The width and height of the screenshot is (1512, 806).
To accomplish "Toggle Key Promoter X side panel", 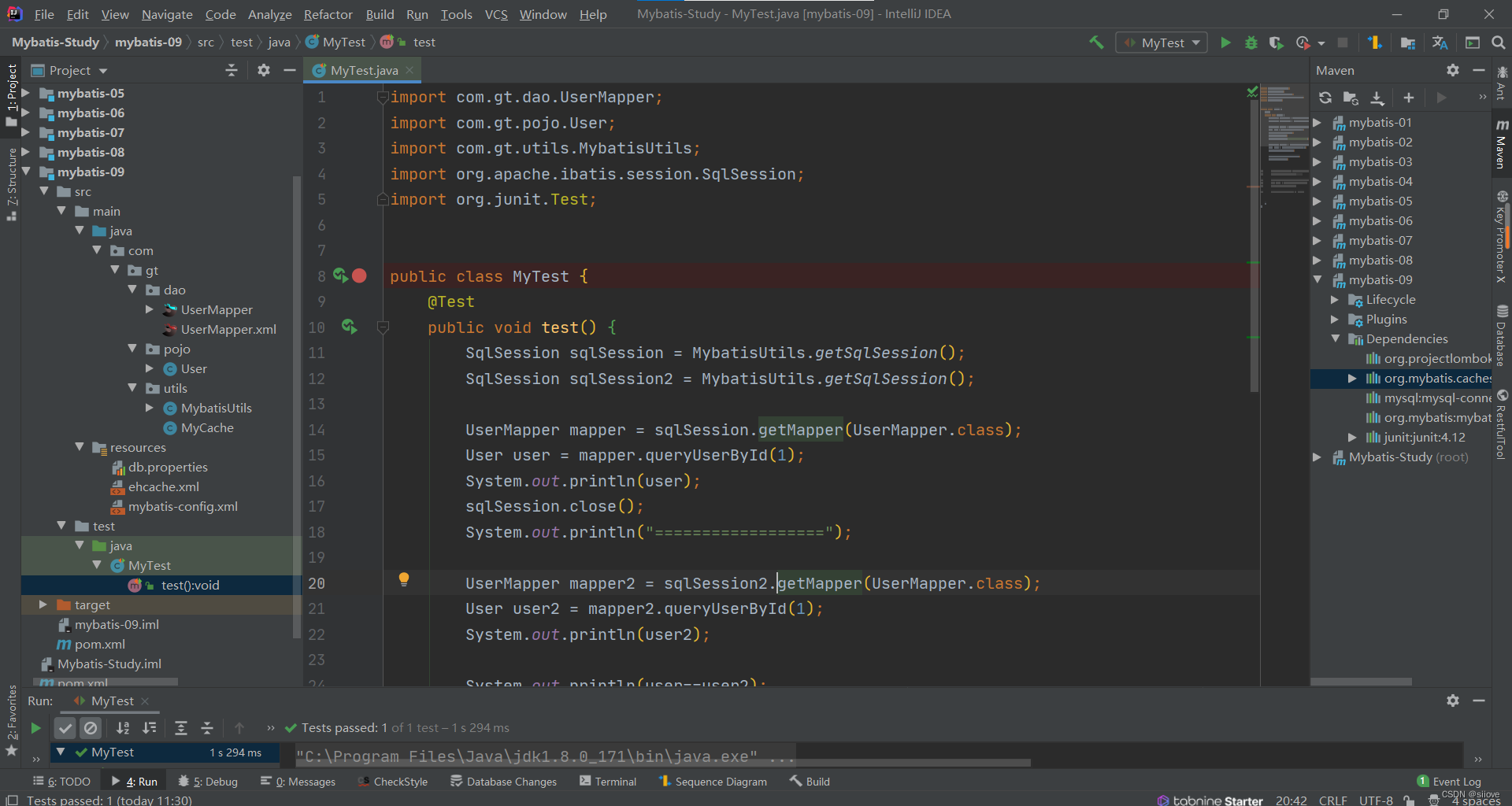I will (x=1502, y=238).
